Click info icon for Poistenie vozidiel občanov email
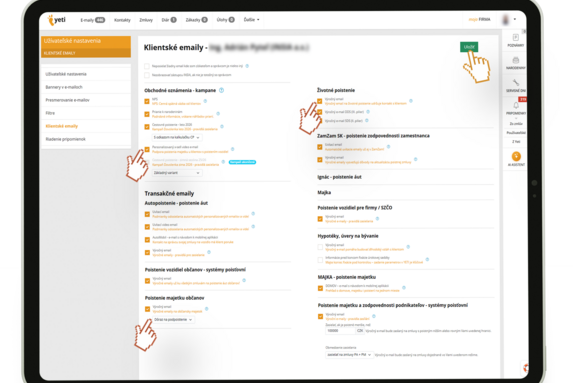 (244, 280)
